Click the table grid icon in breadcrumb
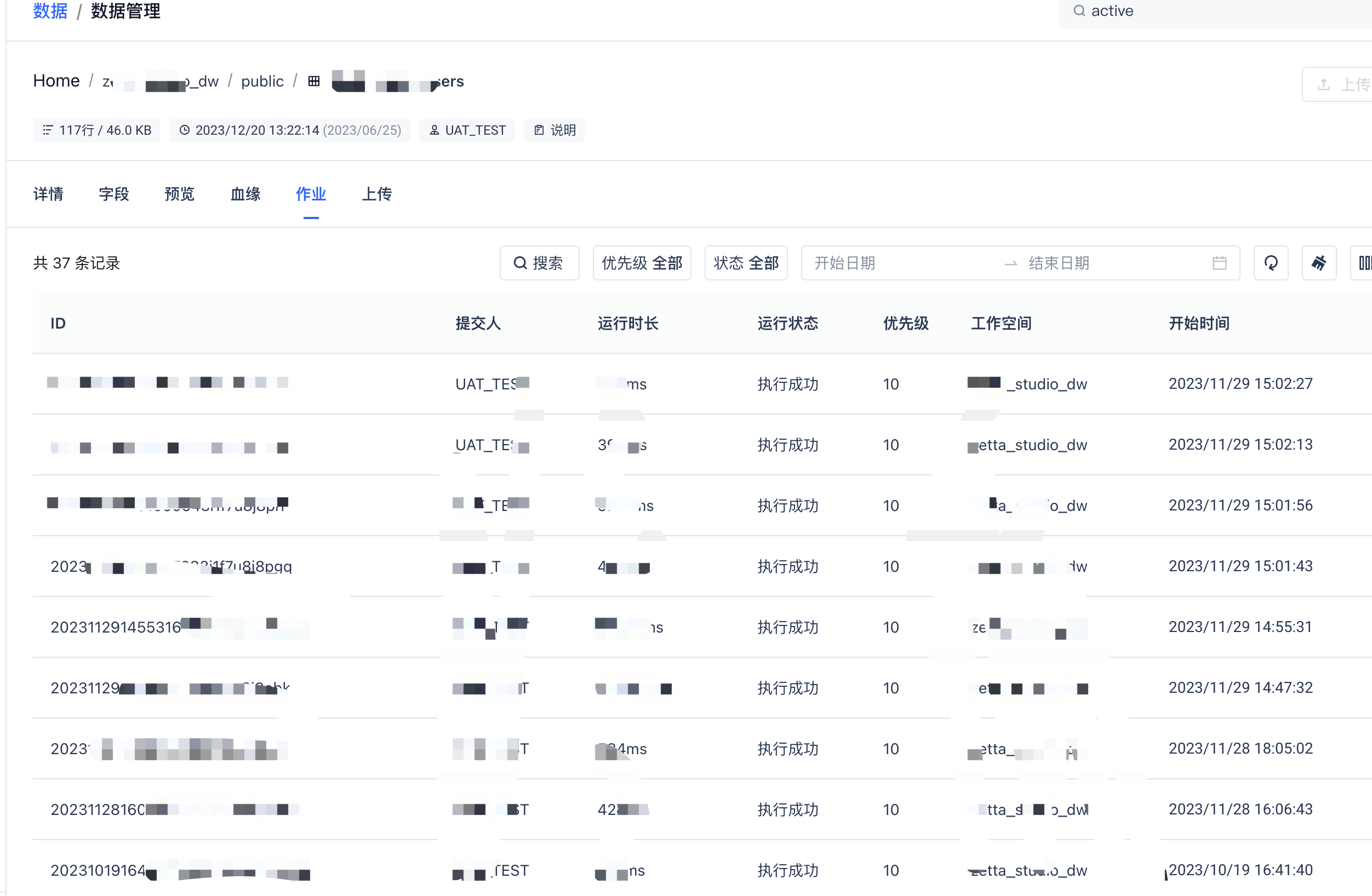The width and height of the screenshot is (1372, 896). tap(313, 81)
